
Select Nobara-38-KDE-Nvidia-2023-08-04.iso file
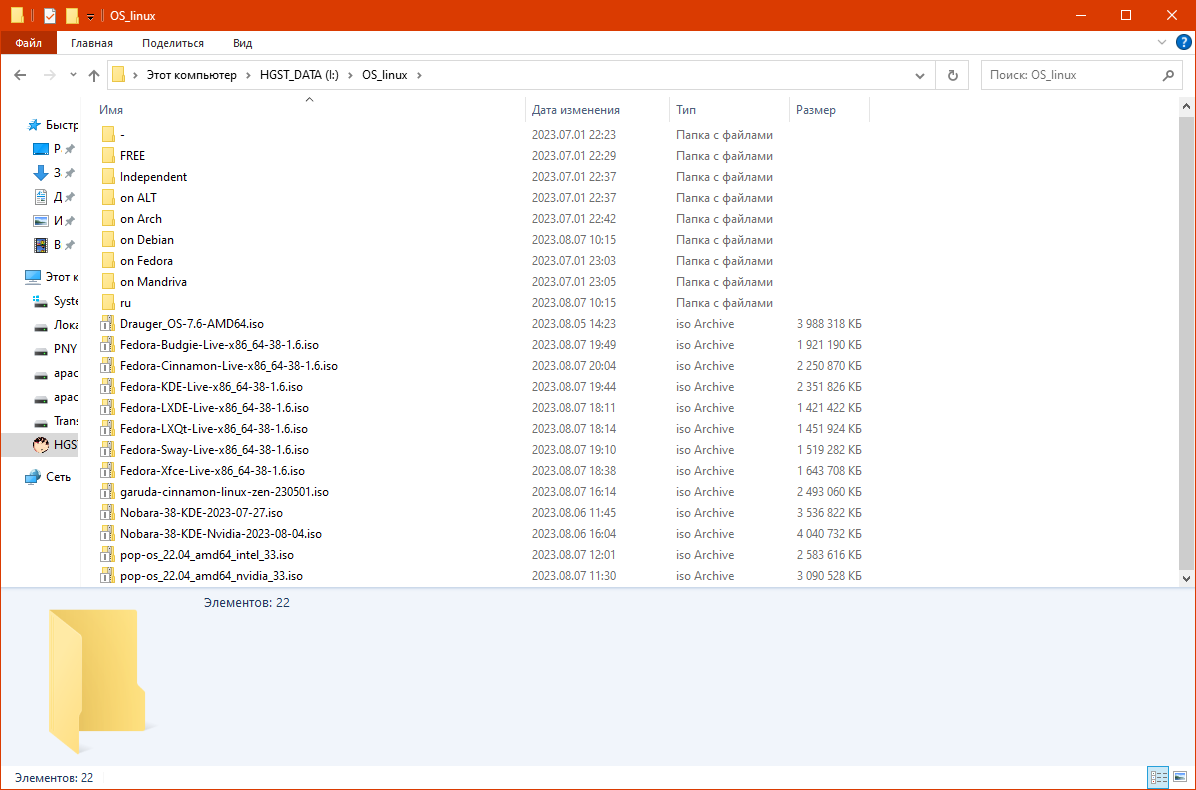pyautogui.click(x=220, y=534)
